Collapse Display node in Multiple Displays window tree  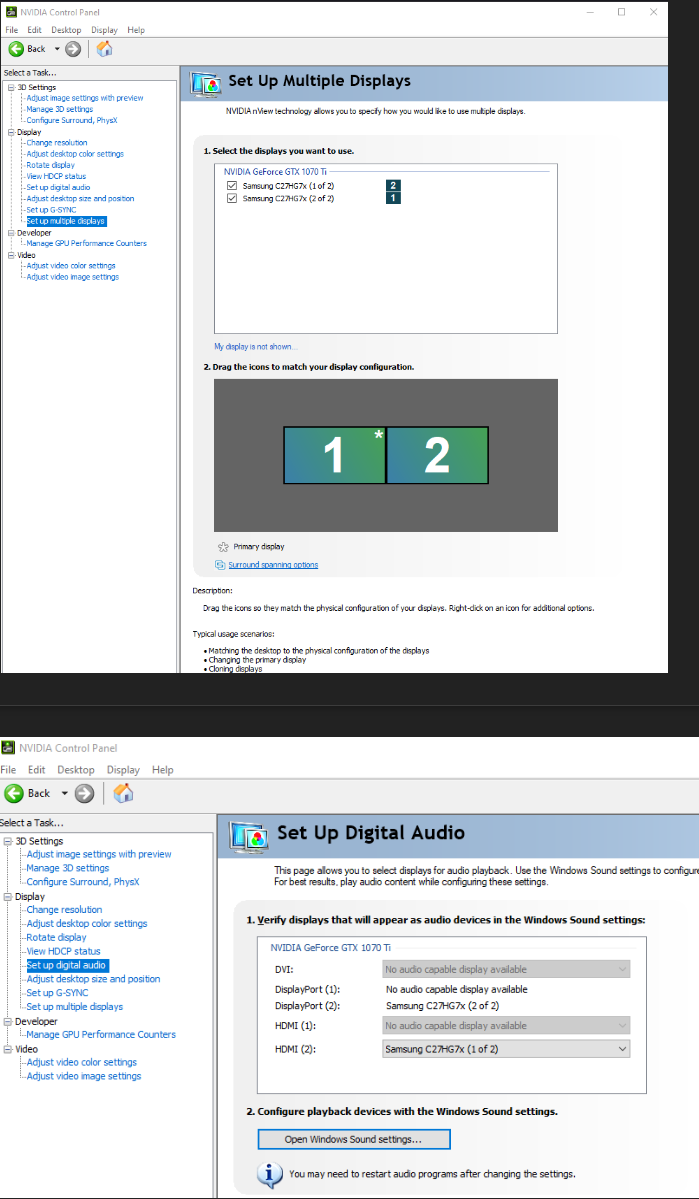tap(11, 132)
